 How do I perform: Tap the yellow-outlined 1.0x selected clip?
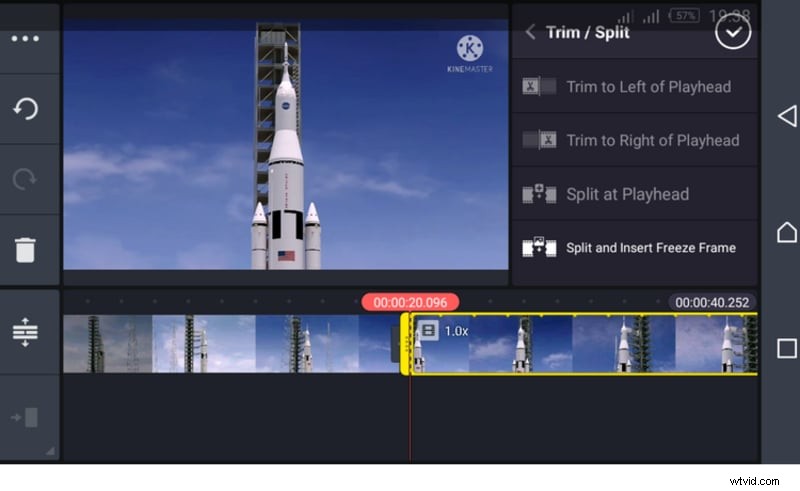[580, 345]
